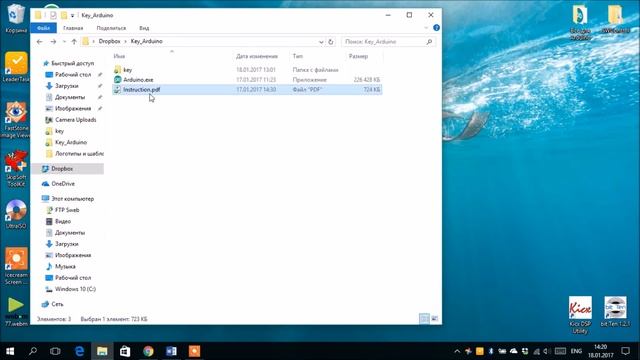Sort by Тип column header
Viewport: 640px width, 360px height.
coord(298,56)
